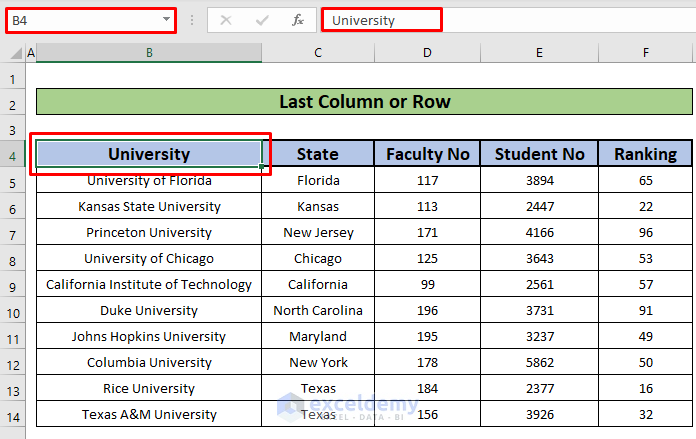Screen dimensions: 696x439
Task: Click the Last Column or Row title cell
Action: 364,102
